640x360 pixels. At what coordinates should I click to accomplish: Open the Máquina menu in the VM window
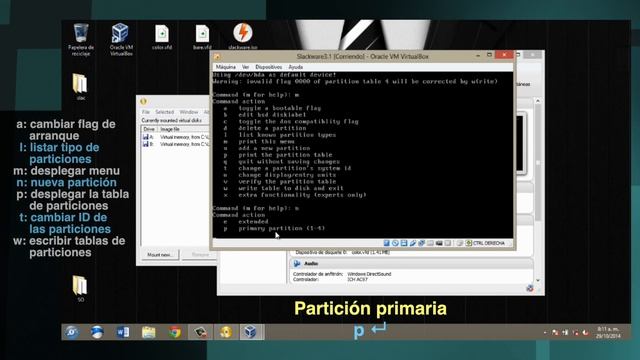[x=226, y=67]
